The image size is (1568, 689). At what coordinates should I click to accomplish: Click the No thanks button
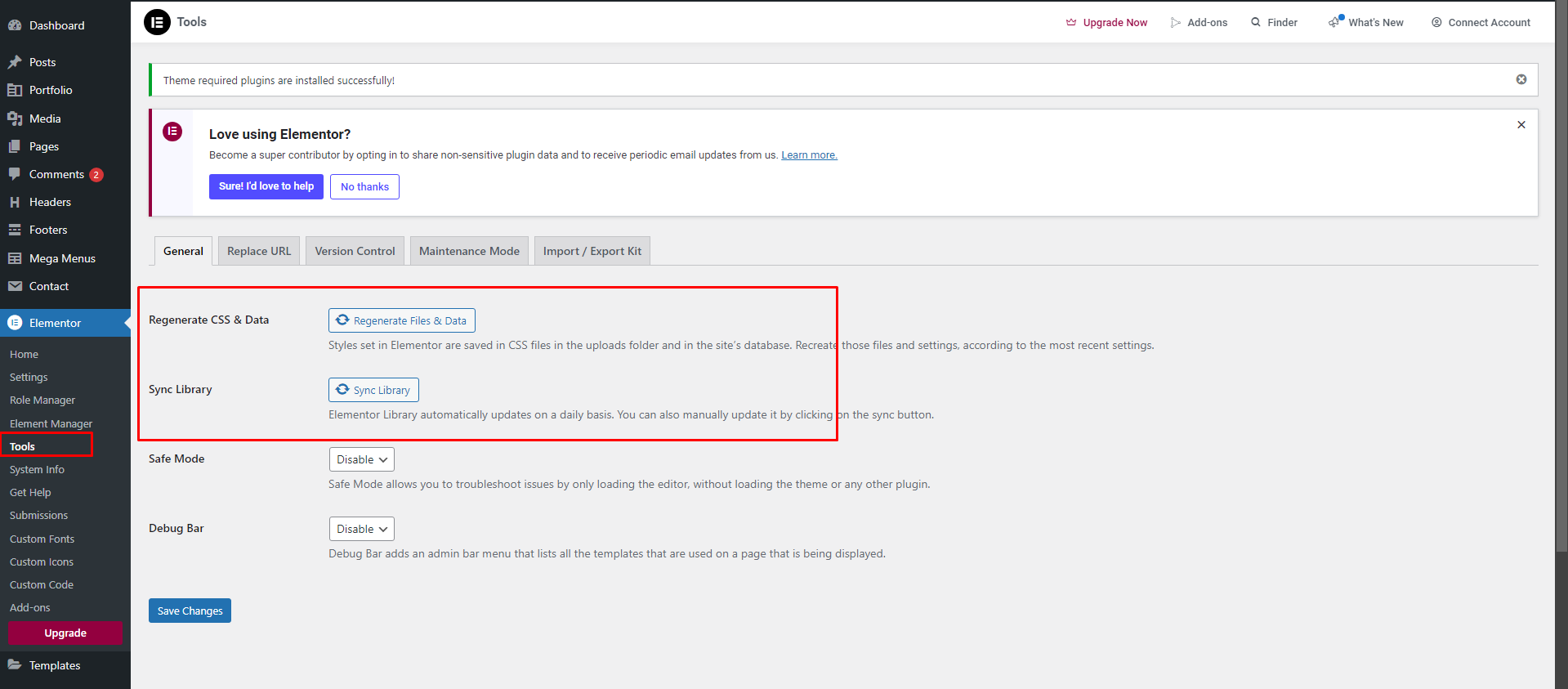pos(364,186)
